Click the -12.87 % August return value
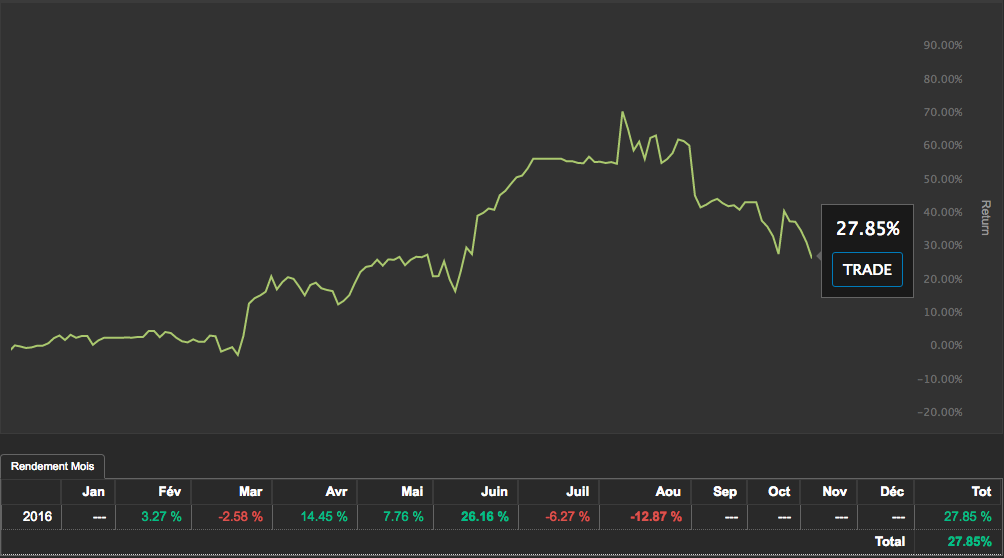Screen dimensions: 1004x558 coord(656,516)
